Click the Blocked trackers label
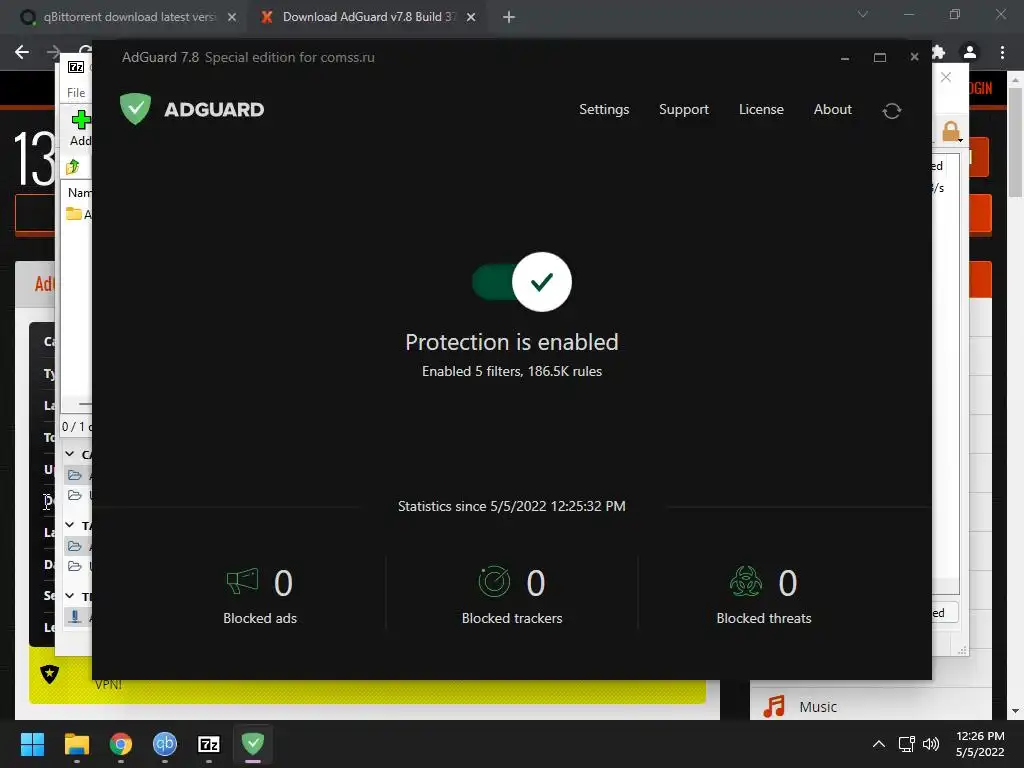 tap(512, 618)
